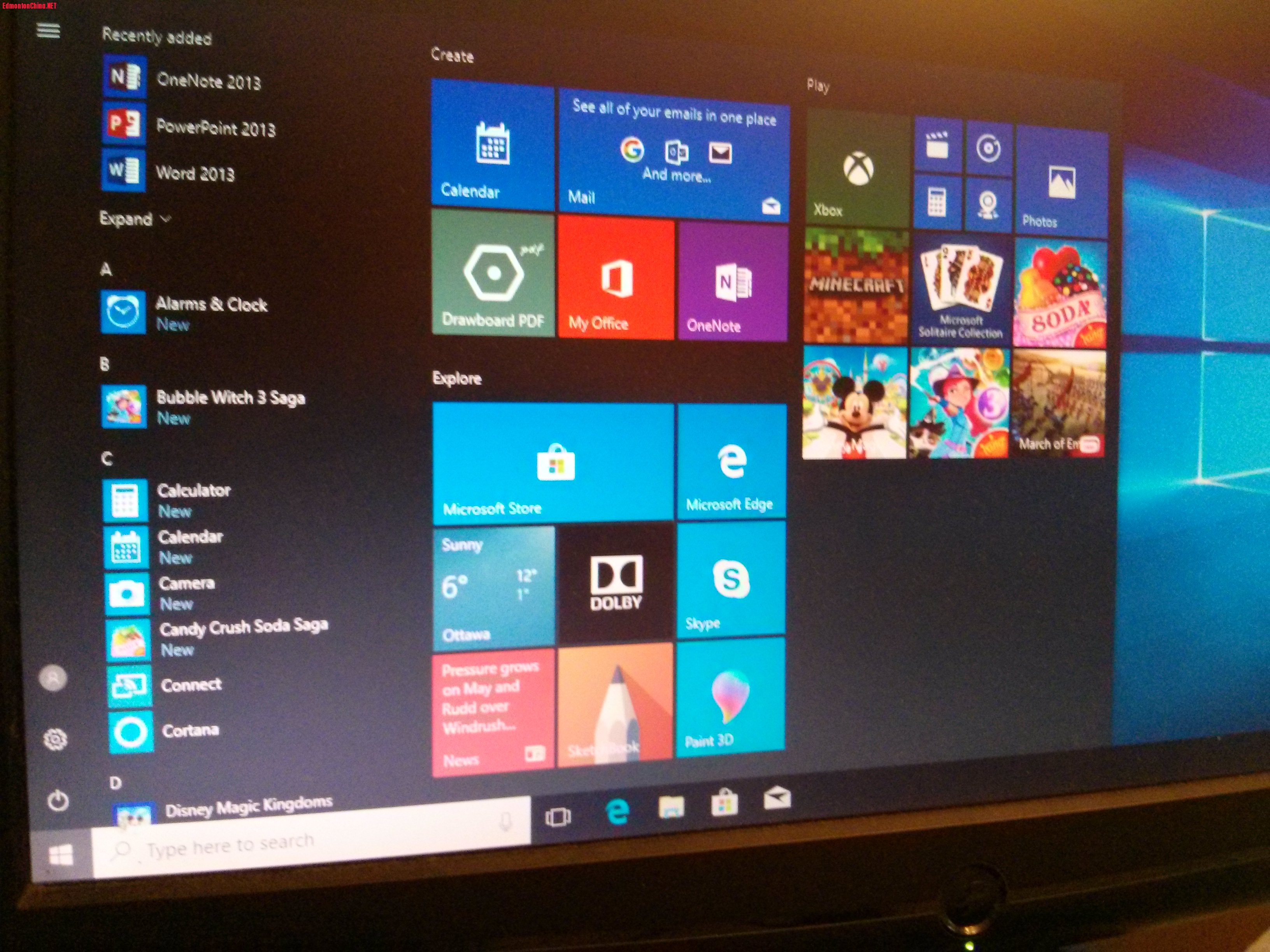
Task: Open File Explorer from the taskbar
Action: coord(670,807)
